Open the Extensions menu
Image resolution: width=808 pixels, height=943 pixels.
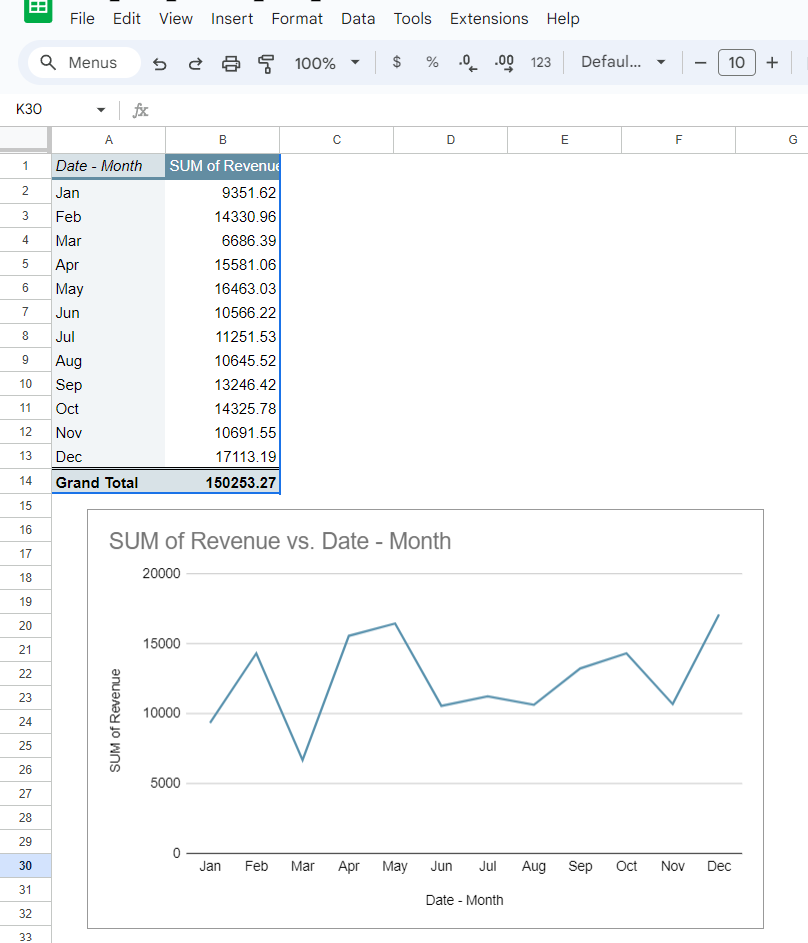point(489,19)
